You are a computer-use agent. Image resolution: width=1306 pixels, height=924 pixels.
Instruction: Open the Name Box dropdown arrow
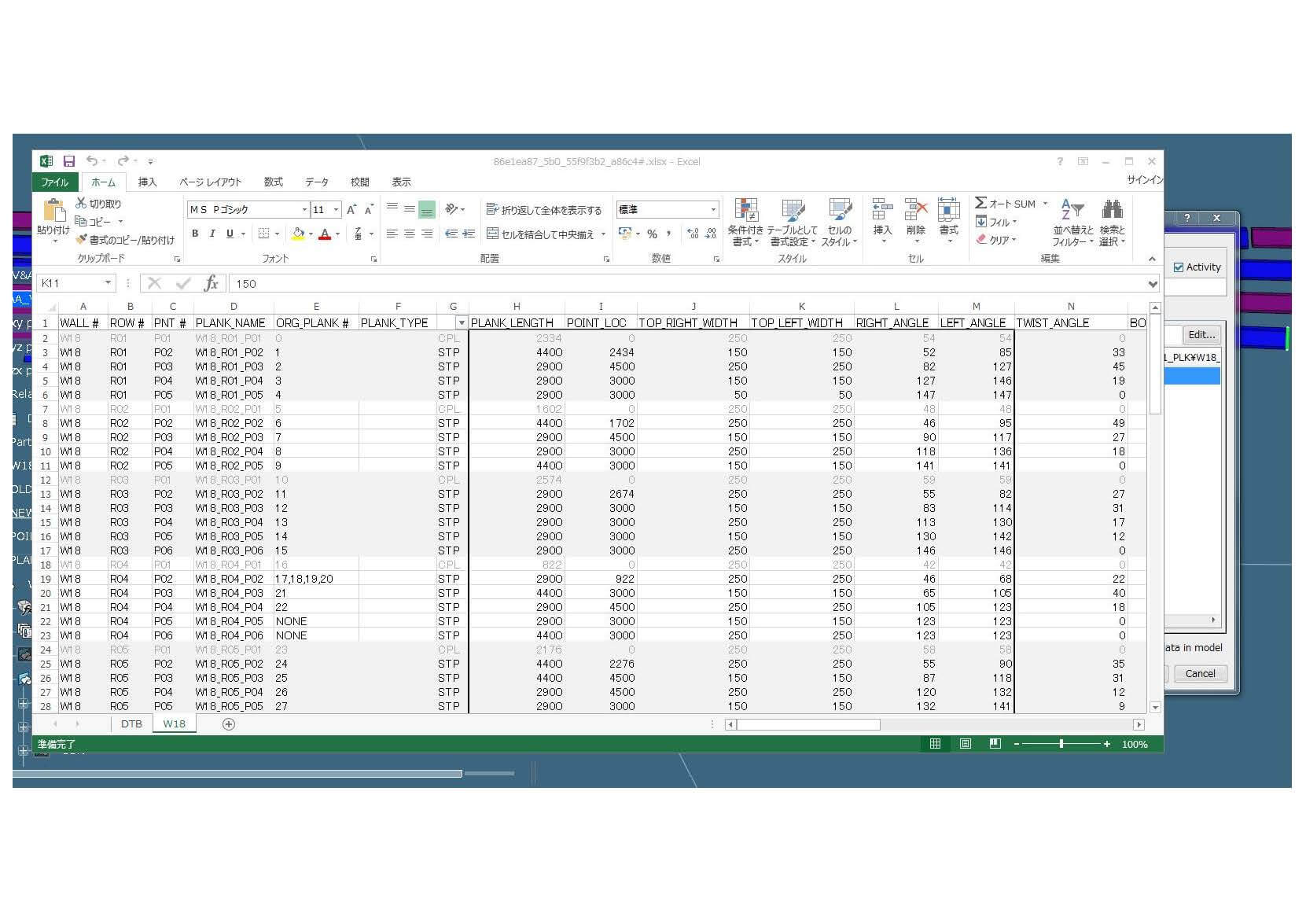[x=108, y=283]
